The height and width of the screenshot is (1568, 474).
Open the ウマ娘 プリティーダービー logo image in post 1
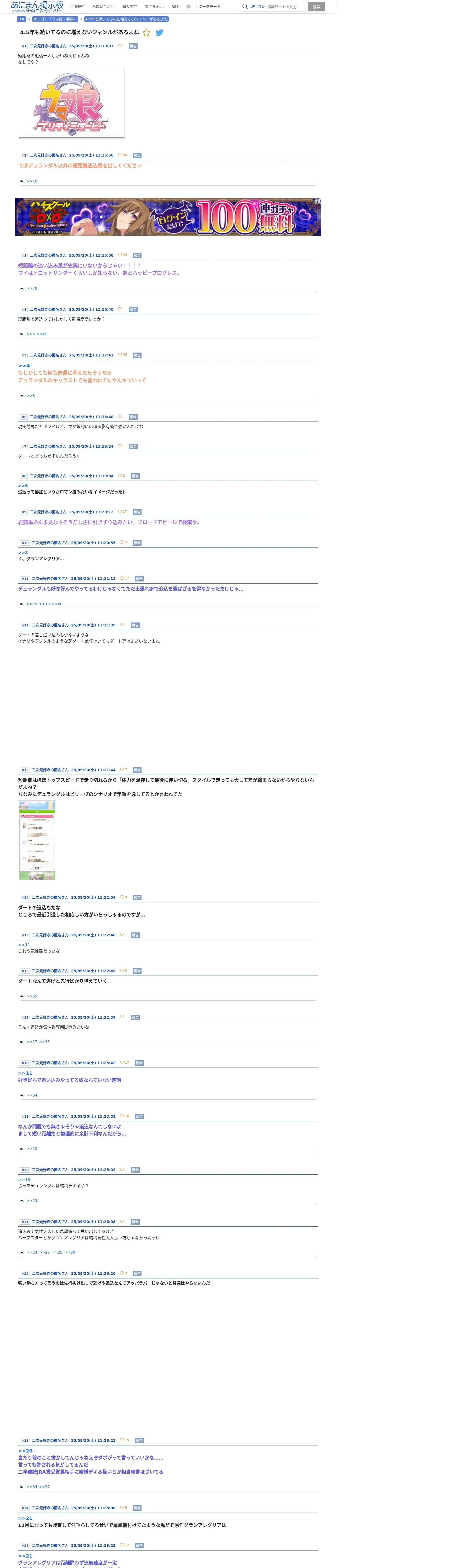click(71, 103)
